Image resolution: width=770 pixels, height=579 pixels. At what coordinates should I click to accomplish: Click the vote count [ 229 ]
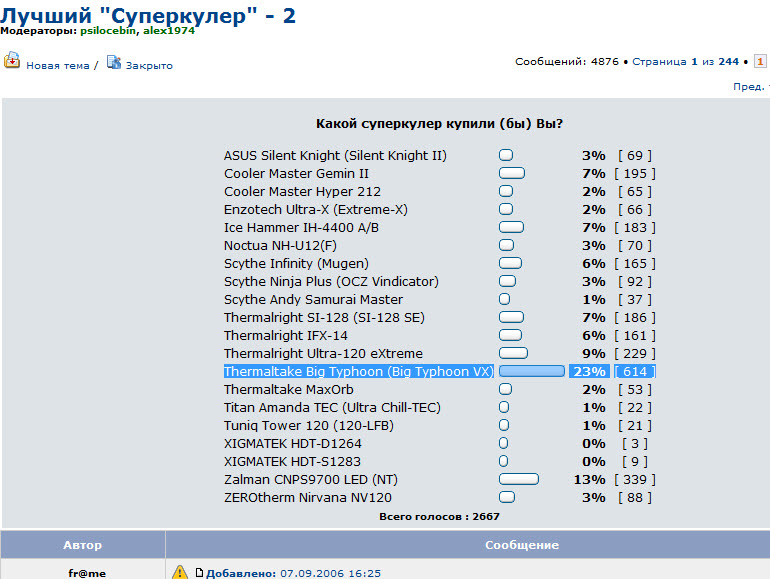point(635,354)
